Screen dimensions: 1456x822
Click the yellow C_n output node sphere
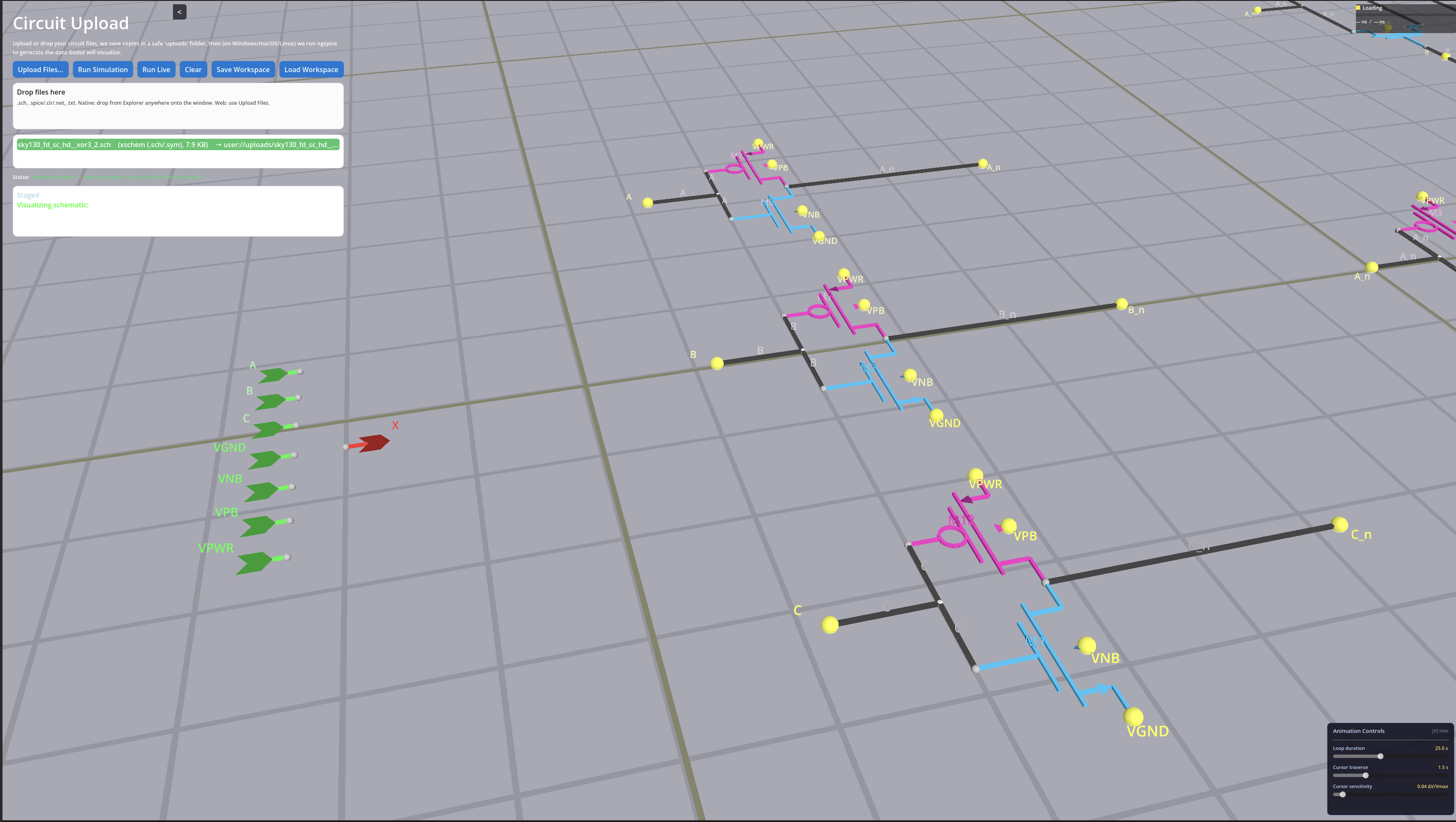[1339, 525]
